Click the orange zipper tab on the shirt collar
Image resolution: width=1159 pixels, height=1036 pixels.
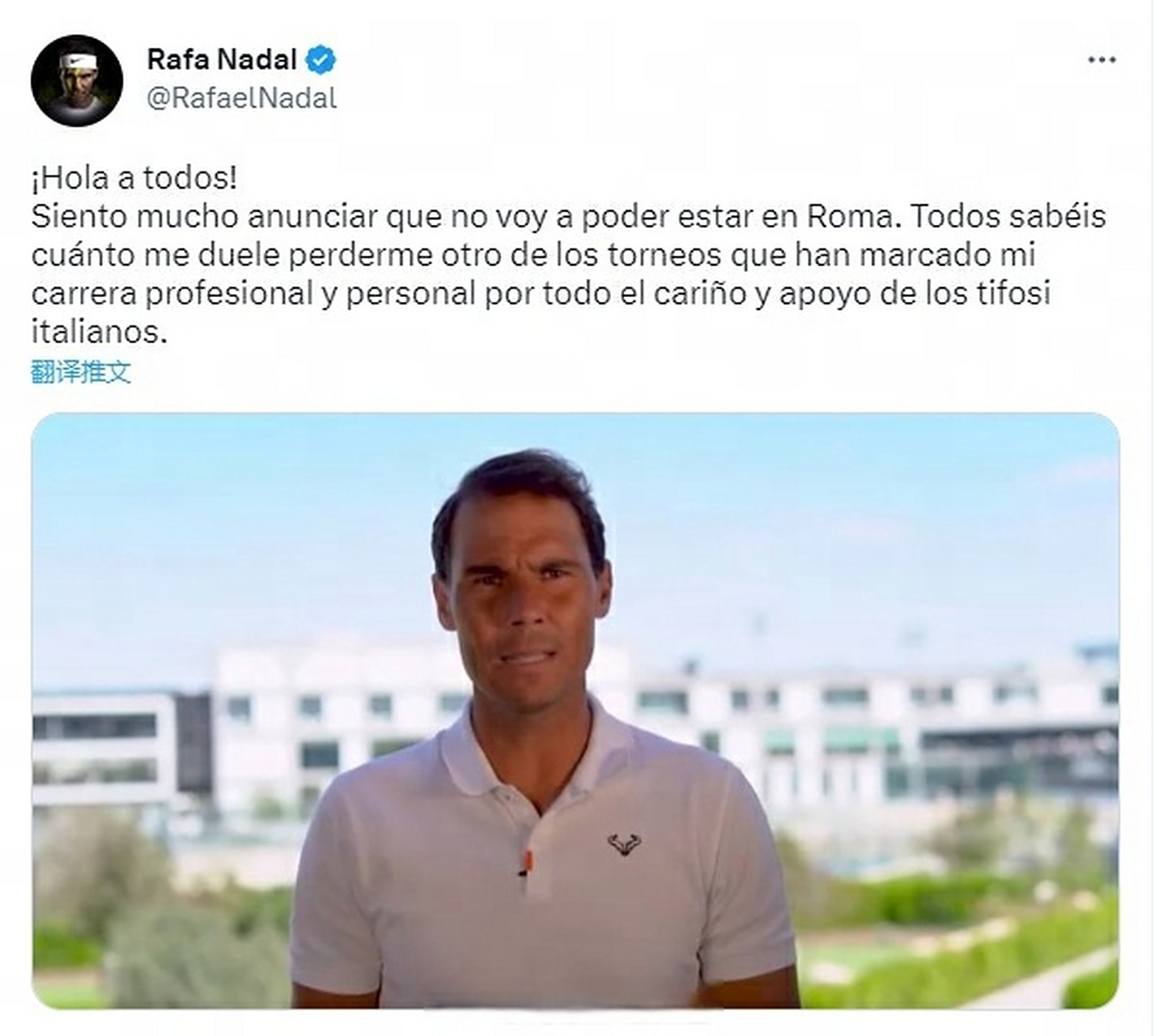click(x=527, y=860)
